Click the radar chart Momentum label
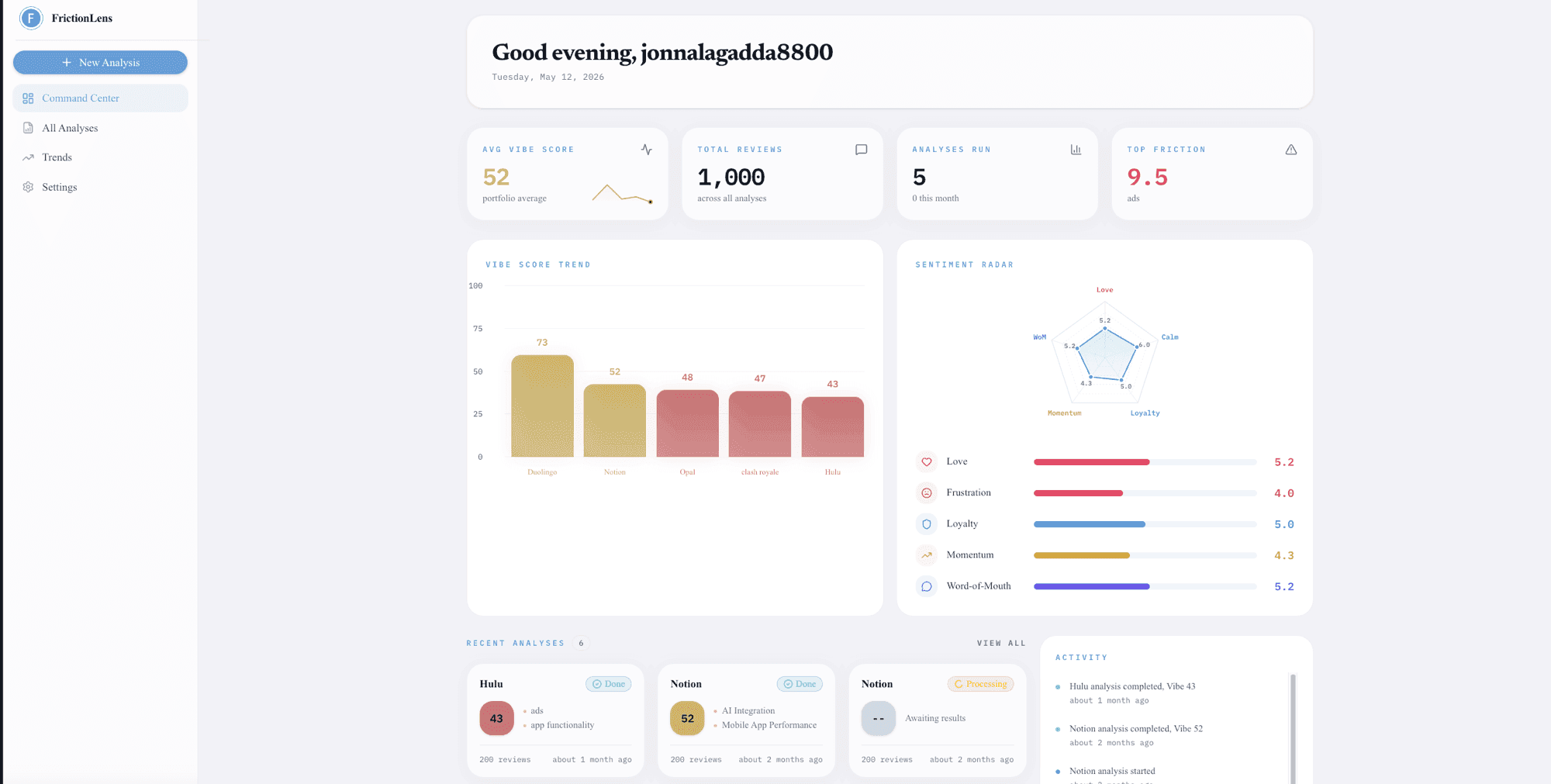1551x784 pixels. pyautogui.click(x=1064, y=413)
